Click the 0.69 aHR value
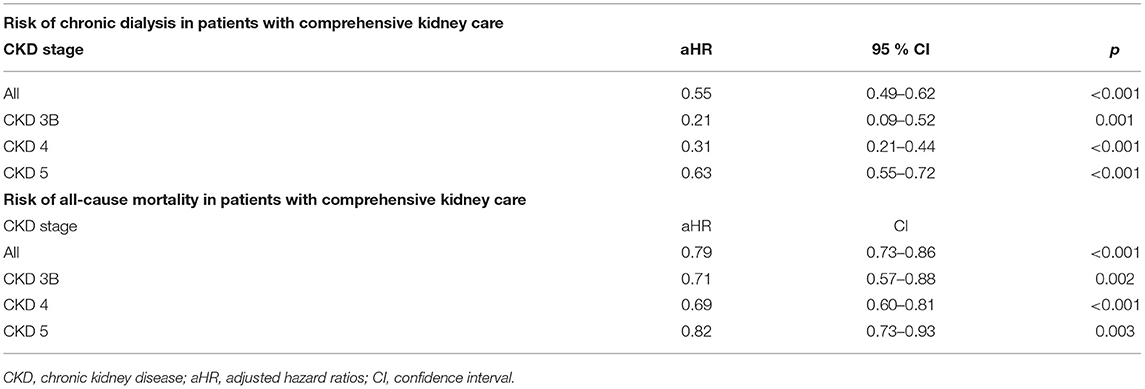 pyautogui.click(x=693, y=305)
